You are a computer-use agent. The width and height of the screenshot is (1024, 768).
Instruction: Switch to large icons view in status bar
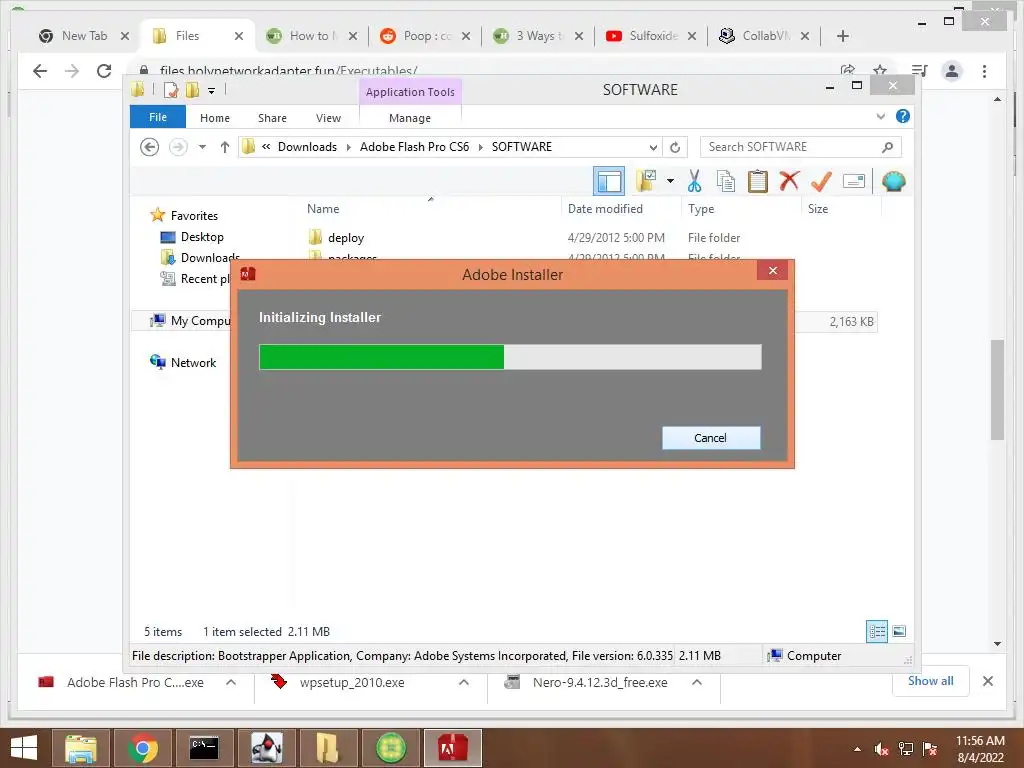click(899, 631)
